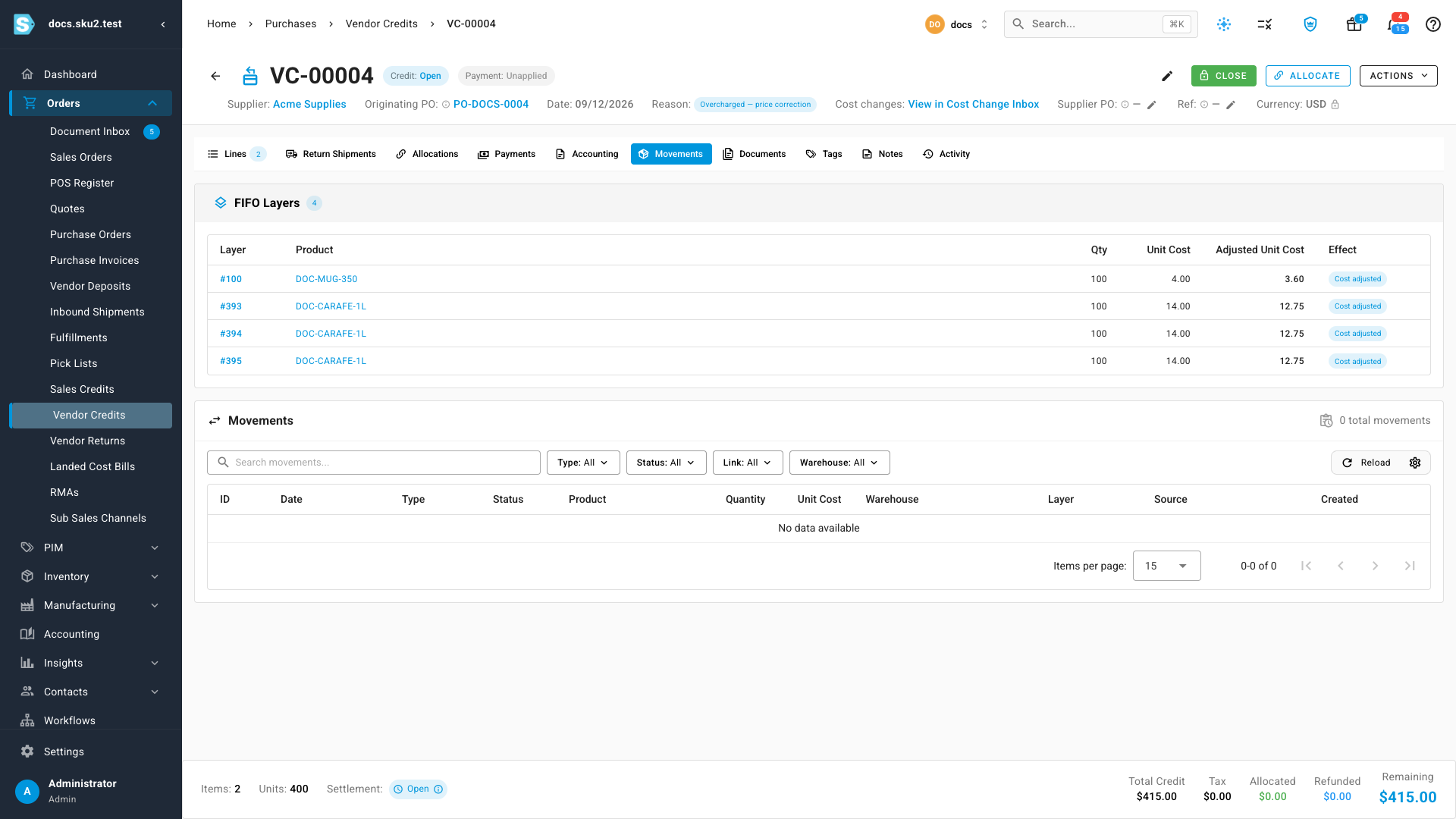Switch to the Allocations tab
The image size is (1456, 819).
click(427, 154)
